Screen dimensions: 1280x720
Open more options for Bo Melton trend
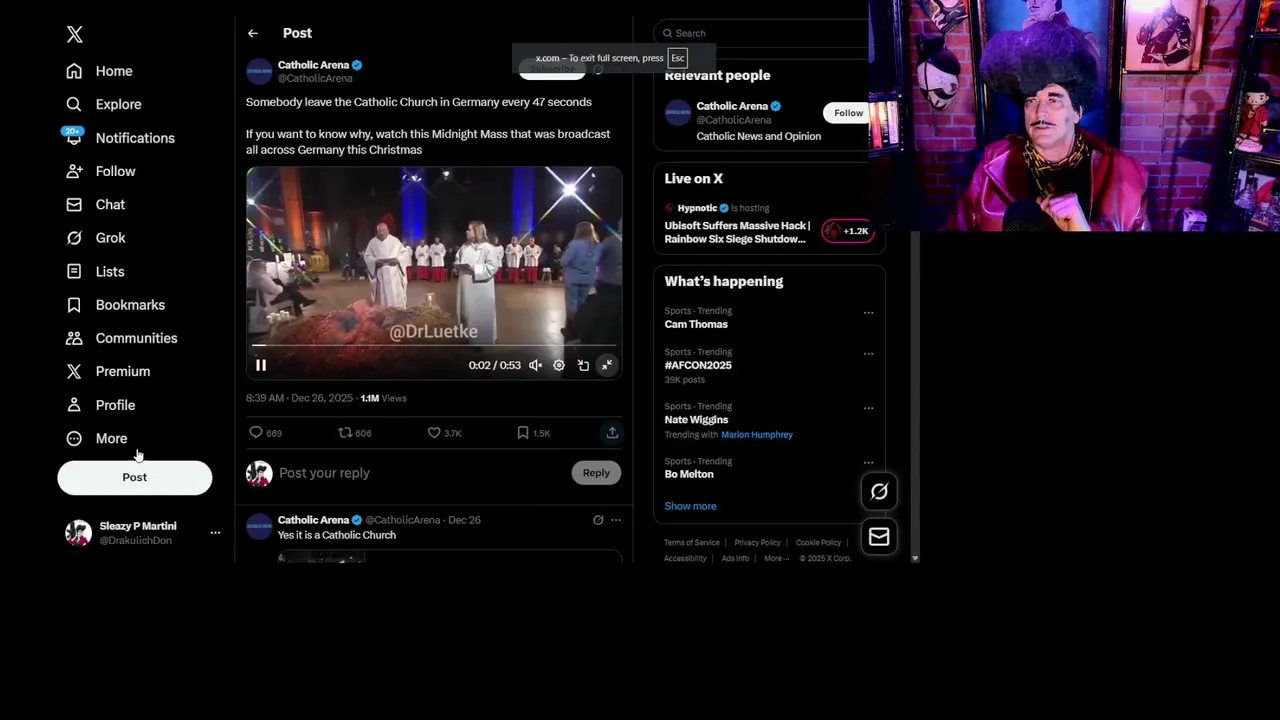pos(868,463)
